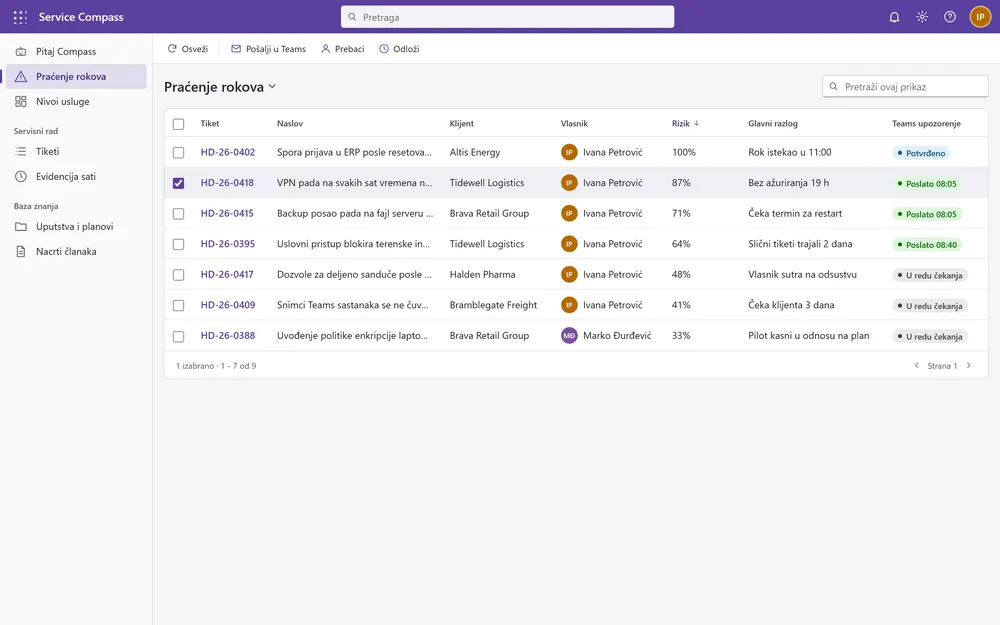Viewport: 1000px width, 625px height.
Task: Open ticket link HD-26-0388
Action: pyautogui.click(x=228, y=336)
